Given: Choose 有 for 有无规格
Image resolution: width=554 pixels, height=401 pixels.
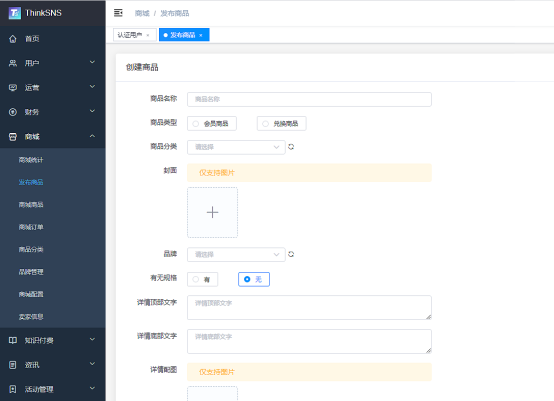Looking at the screenshot, I should (202, 279).
